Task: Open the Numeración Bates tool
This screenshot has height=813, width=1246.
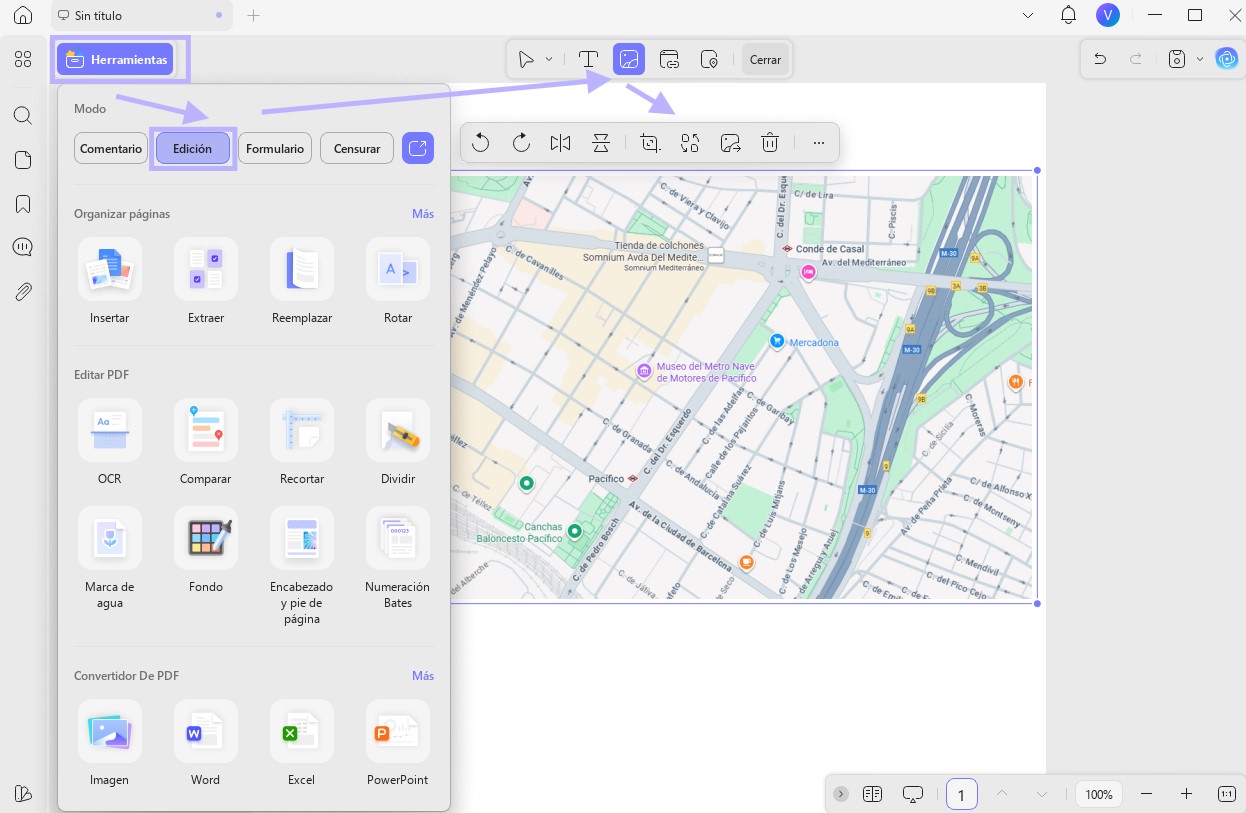Action: click(398, 557)
